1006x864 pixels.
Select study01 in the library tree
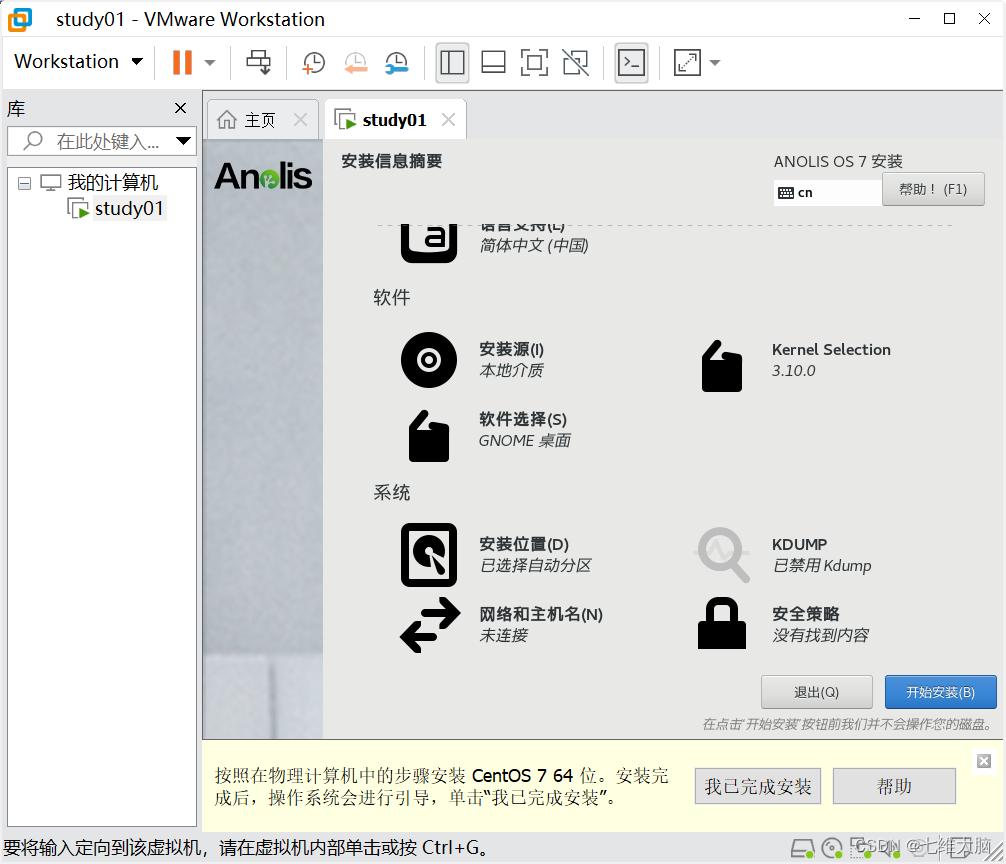click(x=128, y=208)
